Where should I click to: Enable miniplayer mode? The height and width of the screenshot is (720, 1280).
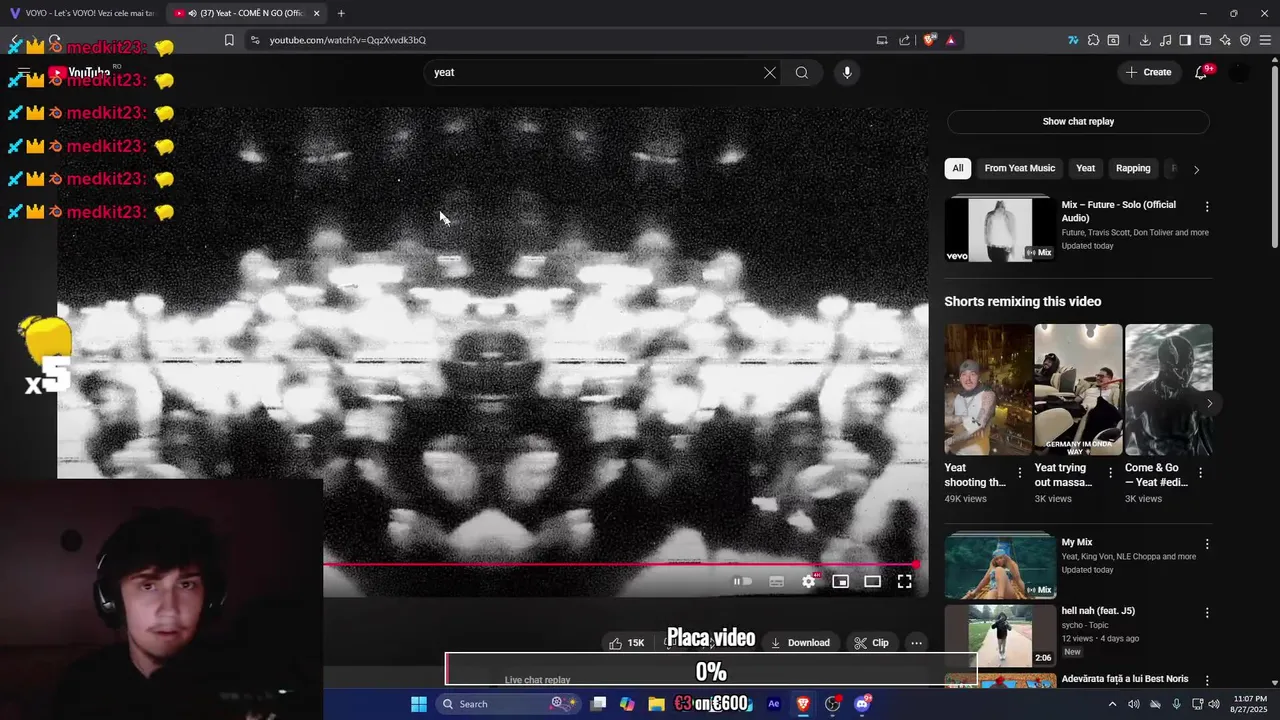coord(840,581)
